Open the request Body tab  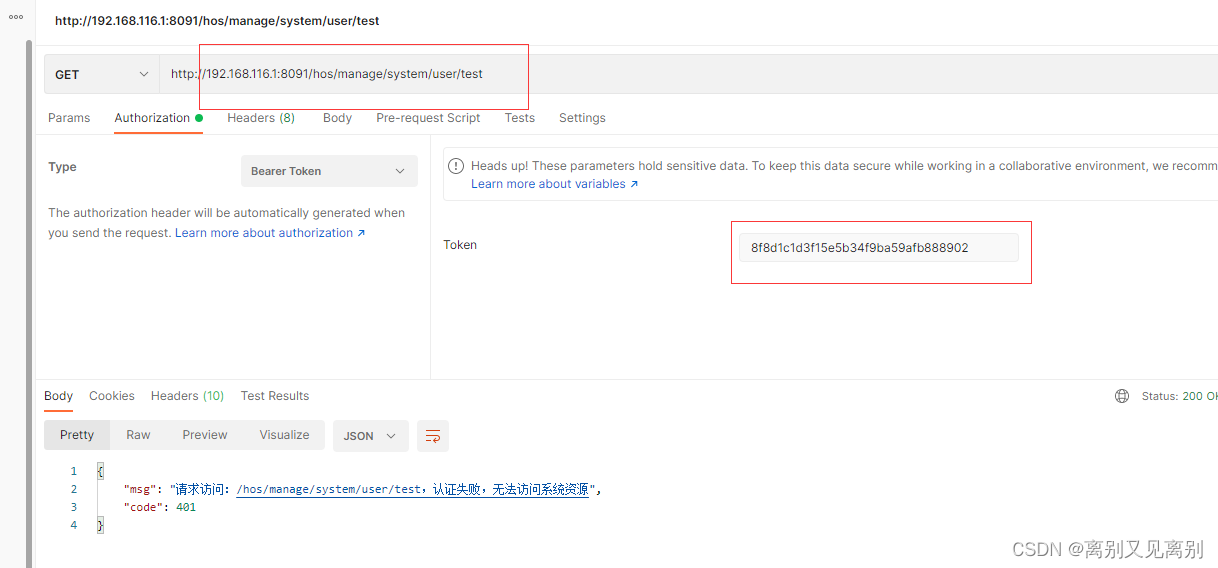(337, 118)
